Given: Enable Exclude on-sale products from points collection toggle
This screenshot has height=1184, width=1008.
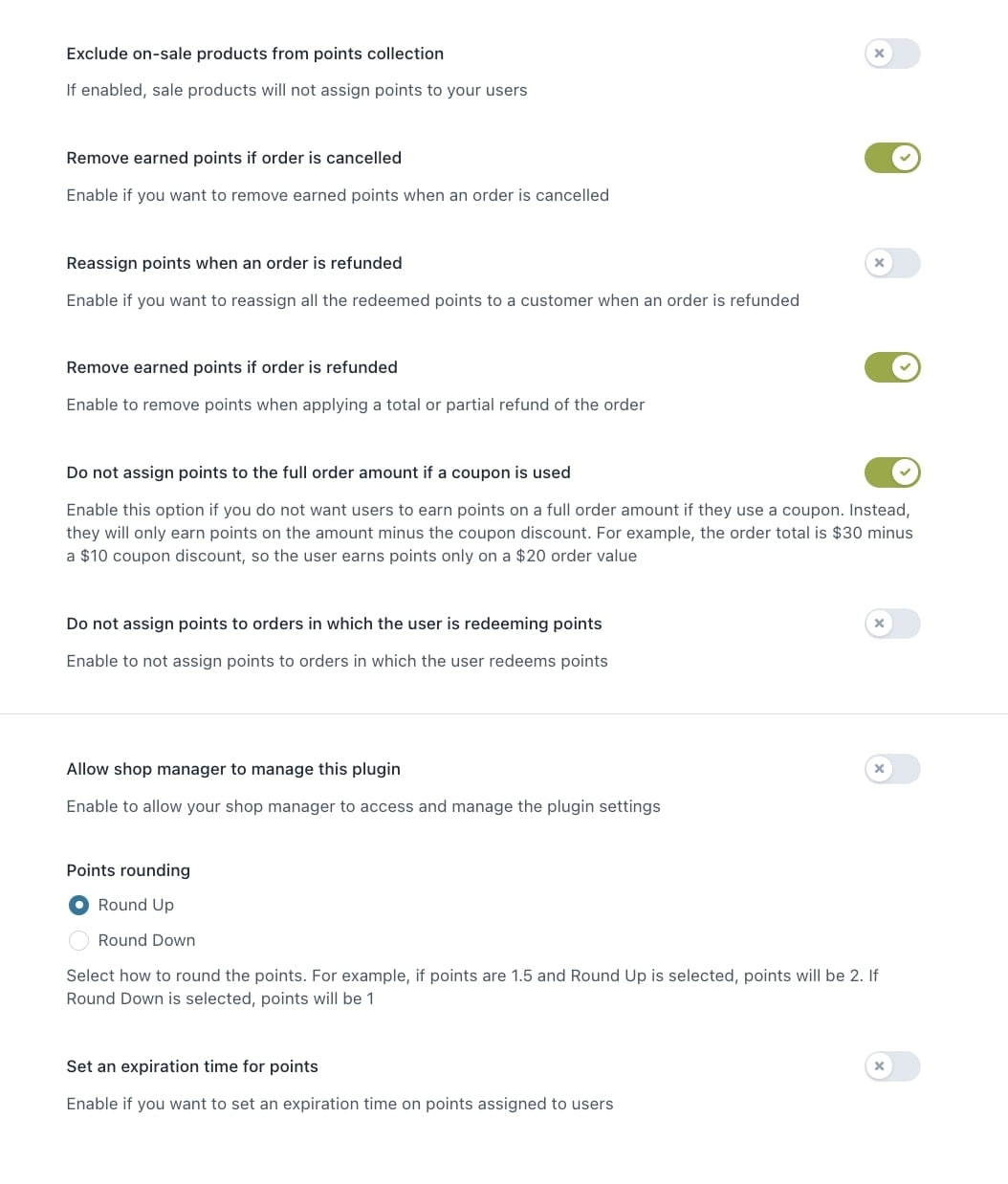Looking at the screenshot, I should [x=891, y=54].
